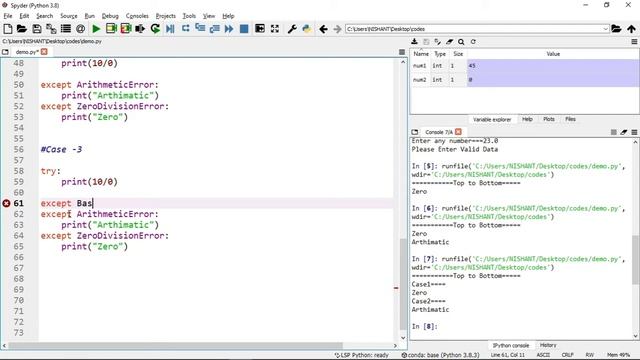
Task: Select the IPython console tab
Action: pos(511,346)
